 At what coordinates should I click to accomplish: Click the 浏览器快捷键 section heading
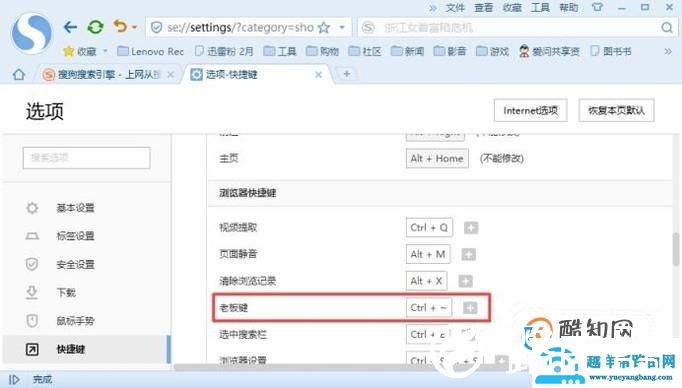click(x=247, y=193)
